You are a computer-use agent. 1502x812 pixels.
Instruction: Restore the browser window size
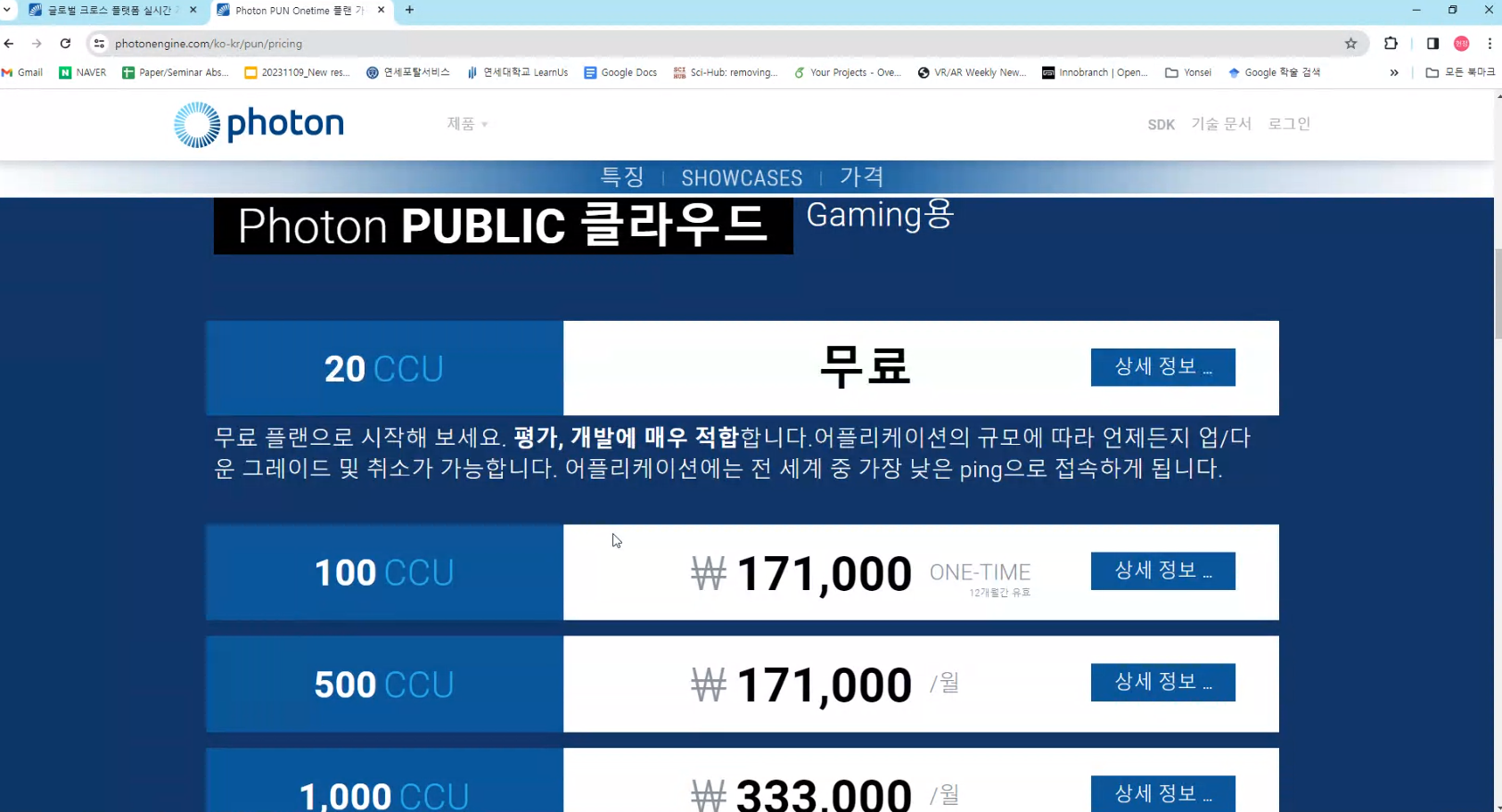1452,10
